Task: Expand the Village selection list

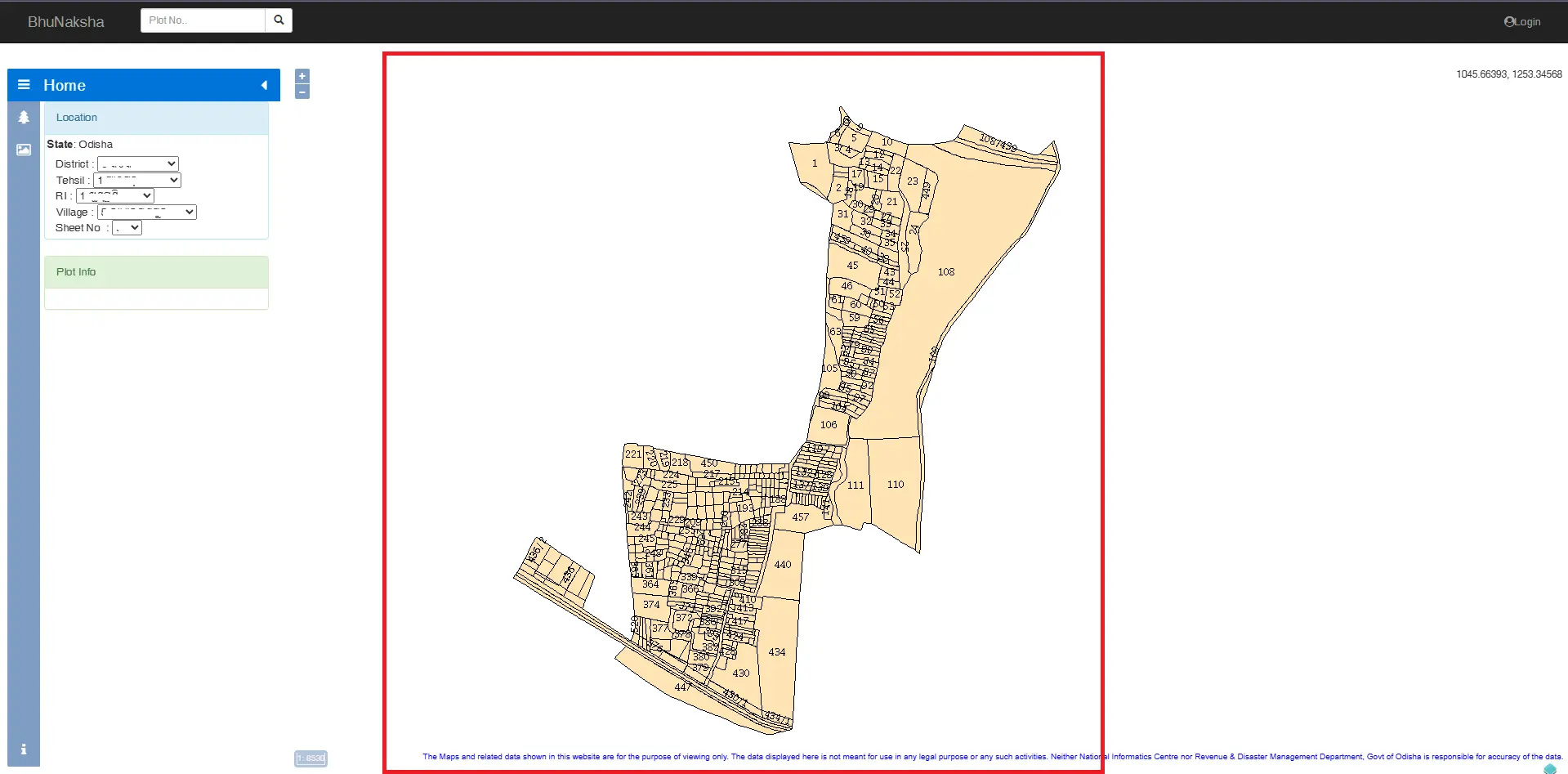Action: [x=146, y=211]
